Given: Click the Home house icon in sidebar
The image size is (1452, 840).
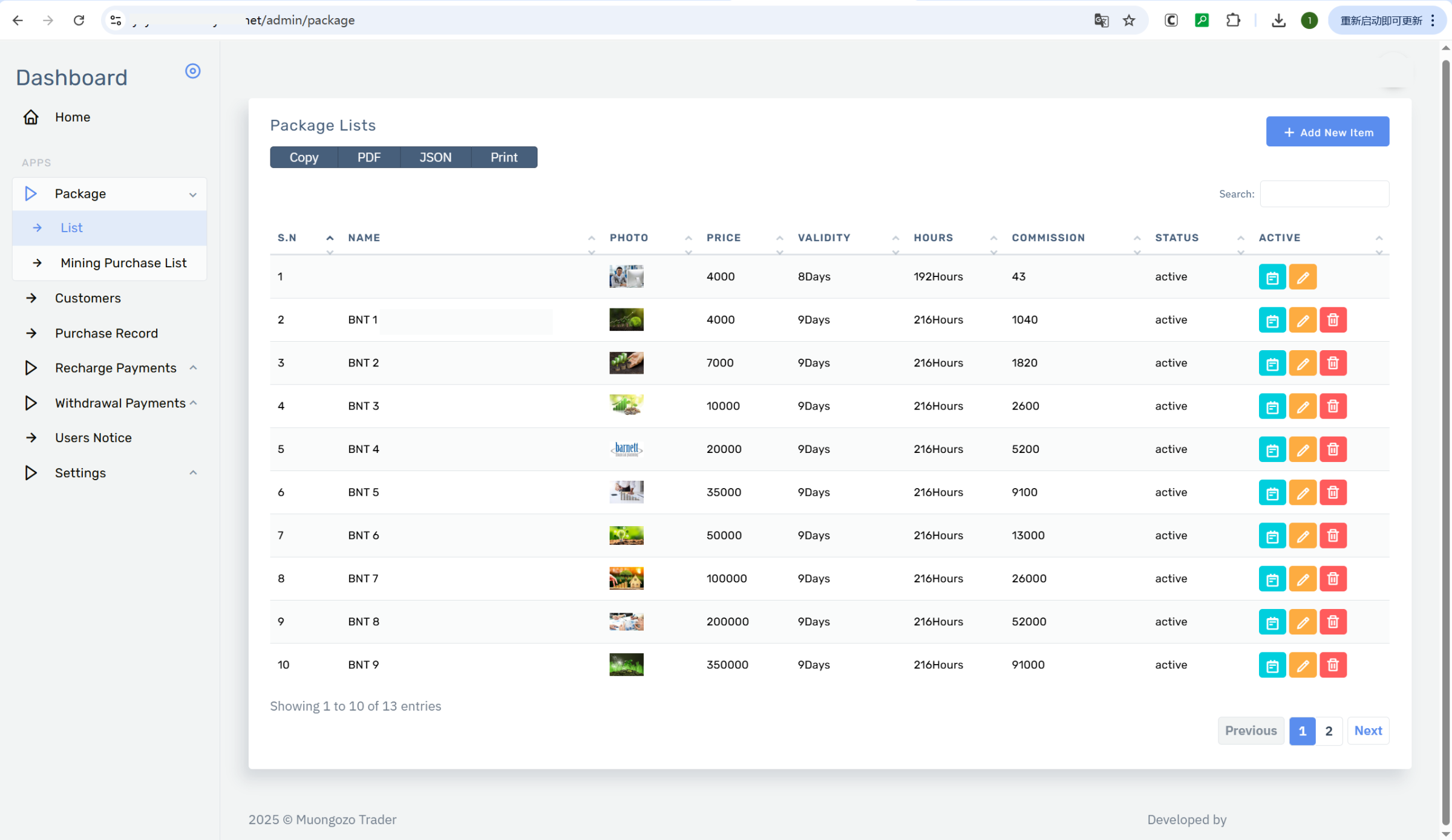Looking at the screenshot, I should (x=31, y=117).
